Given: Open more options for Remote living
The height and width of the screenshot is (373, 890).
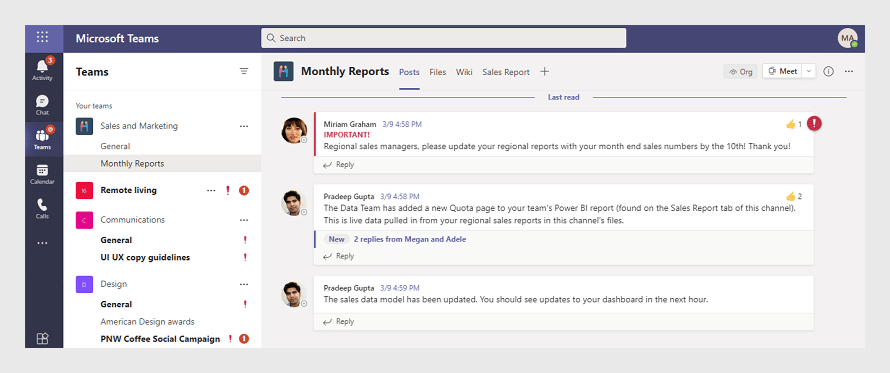Looking at the screenshot, I should coord(211,190).
